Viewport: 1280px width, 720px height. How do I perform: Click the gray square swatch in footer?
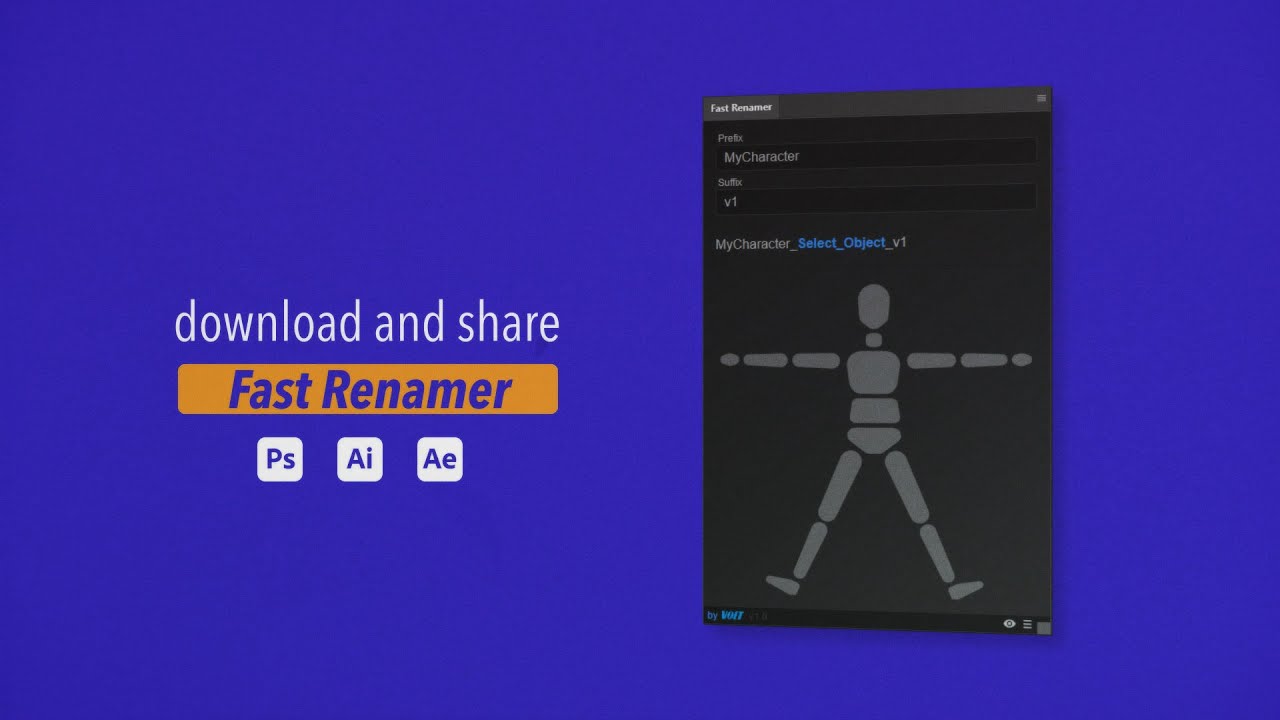coord(1043,627)
